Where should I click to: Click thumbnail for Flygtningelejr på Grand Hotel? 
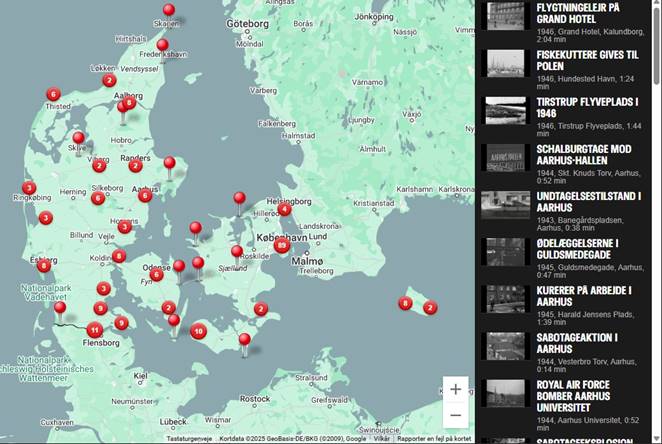tap(505, 16)
